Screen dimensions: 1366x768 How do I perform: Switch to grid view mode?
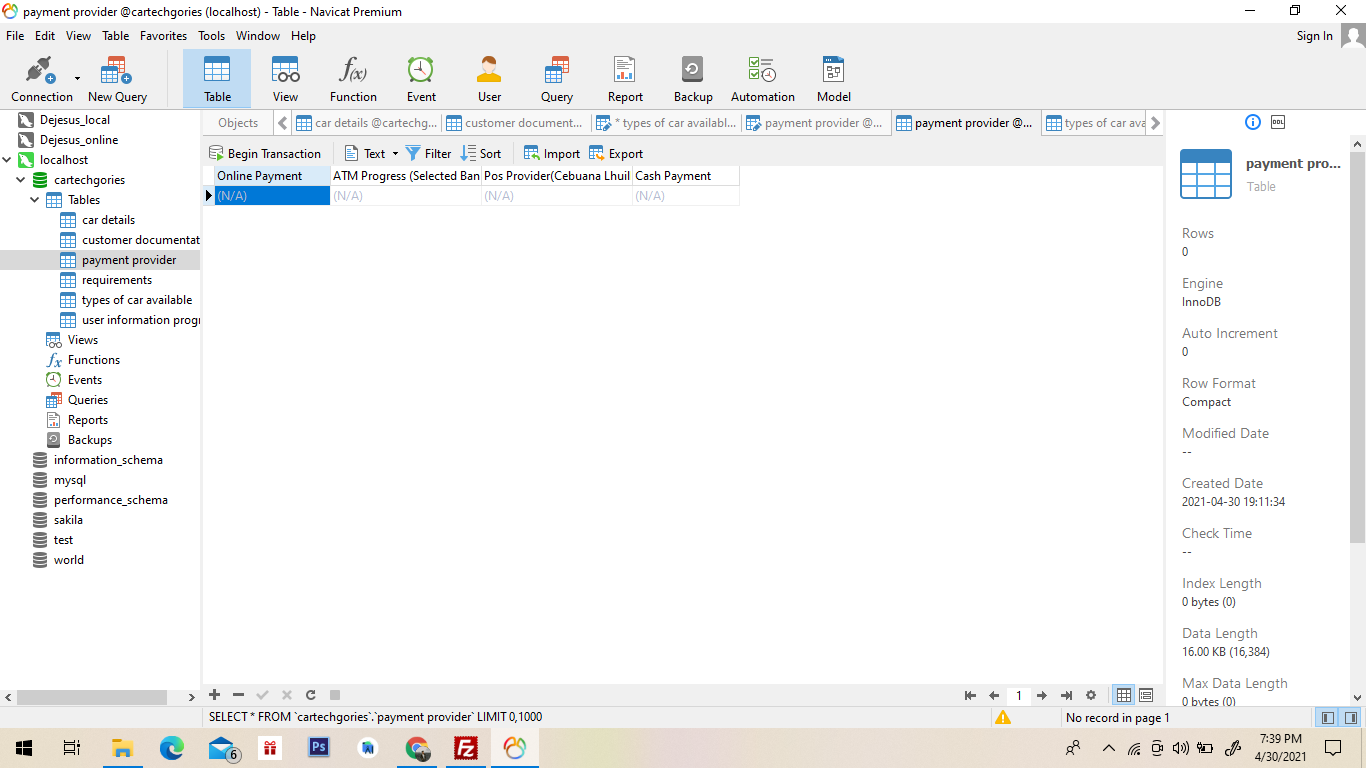point(1124,695)
